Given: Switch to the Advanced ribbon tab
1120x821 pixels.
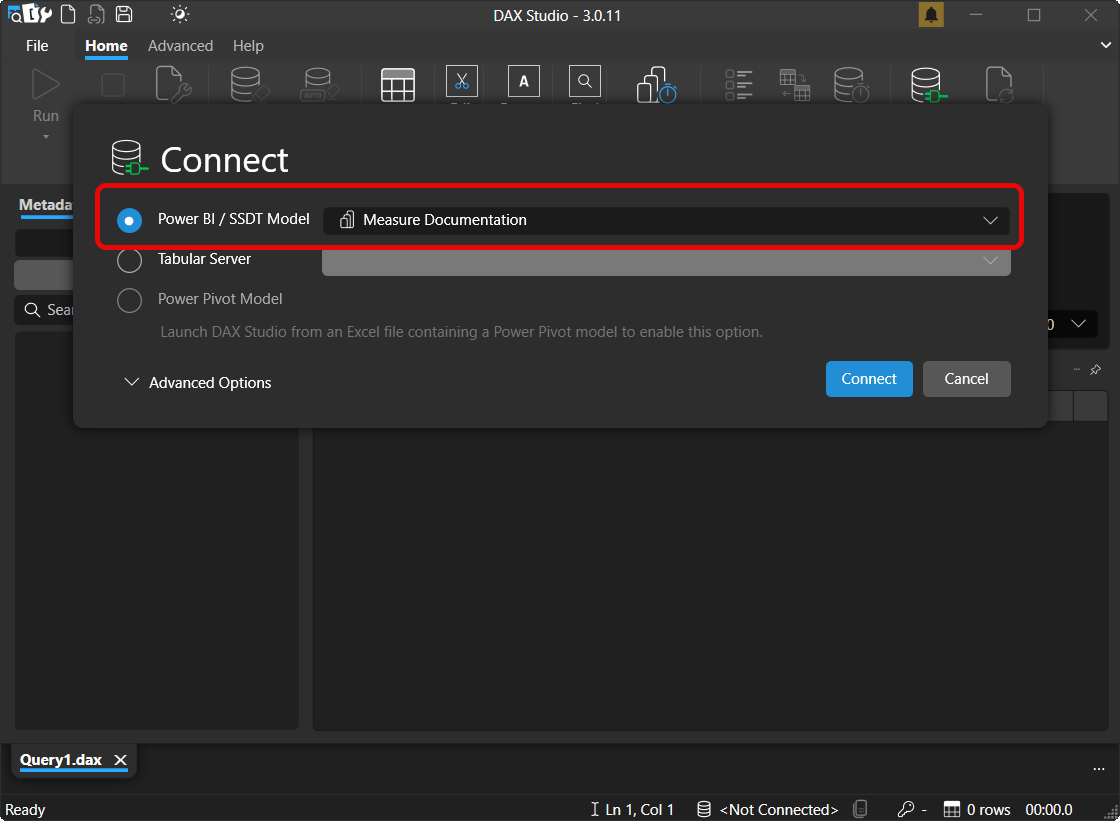Looking at the screenshot, I should tap(180, 46).
